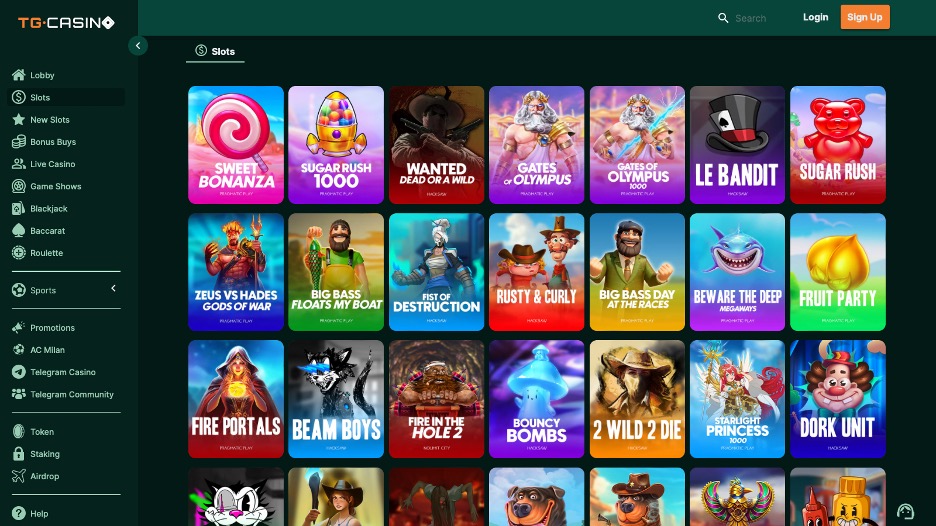Click the Telegram Casino icon

[x=18, y=372]
